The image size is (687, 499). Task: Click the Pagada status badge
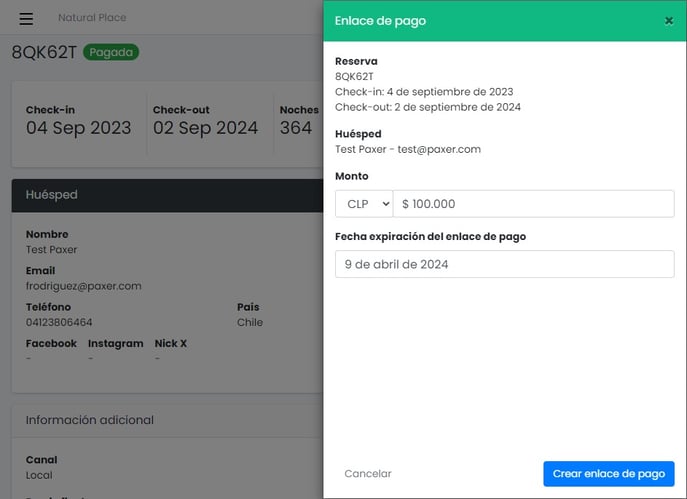[111, 52]
